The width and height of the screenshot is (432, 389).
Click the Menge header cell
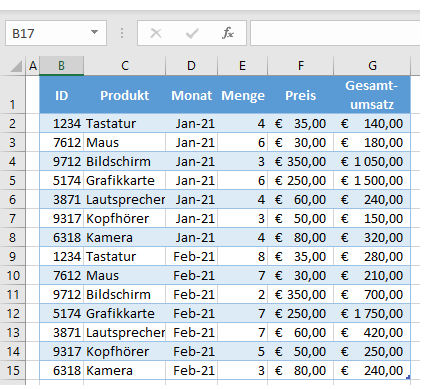242,95
